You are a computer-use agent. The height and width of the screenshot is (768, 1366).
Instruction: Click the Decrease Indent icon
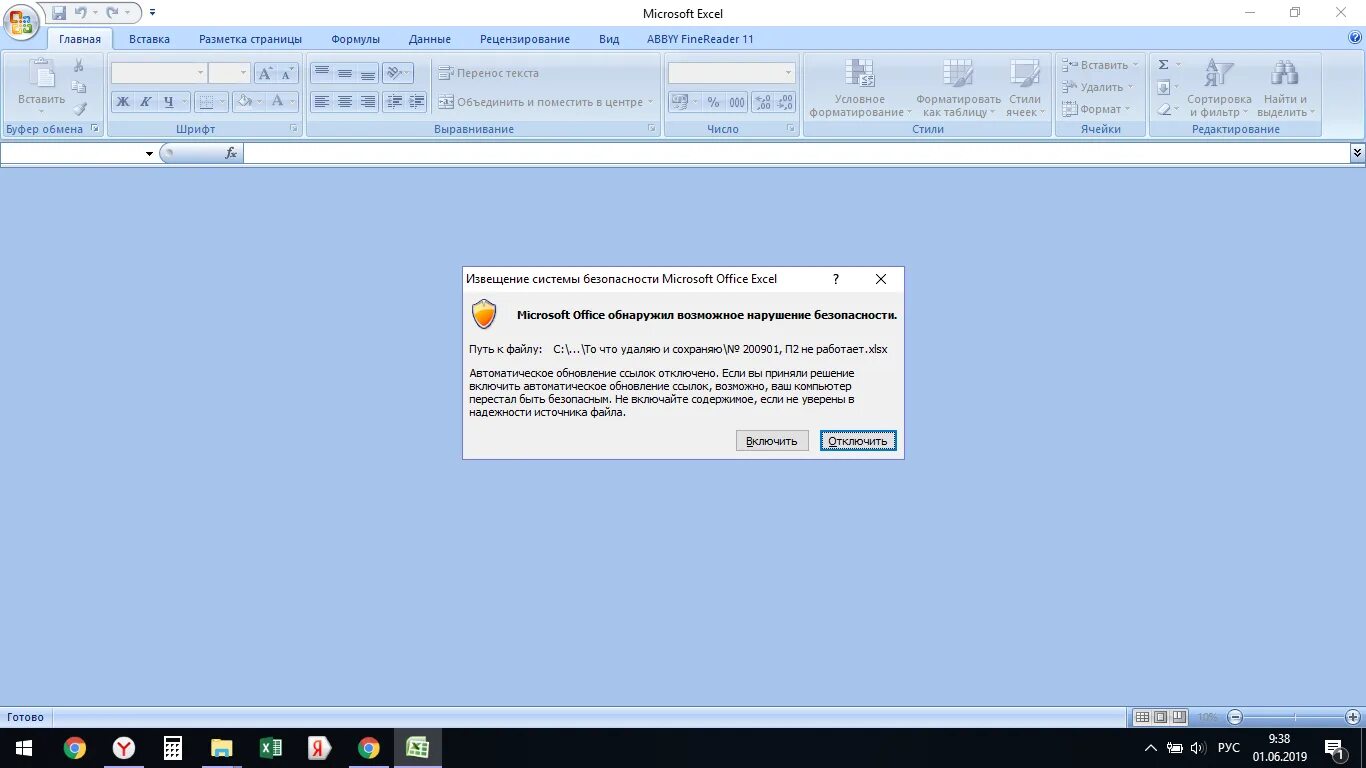point(393,101)
